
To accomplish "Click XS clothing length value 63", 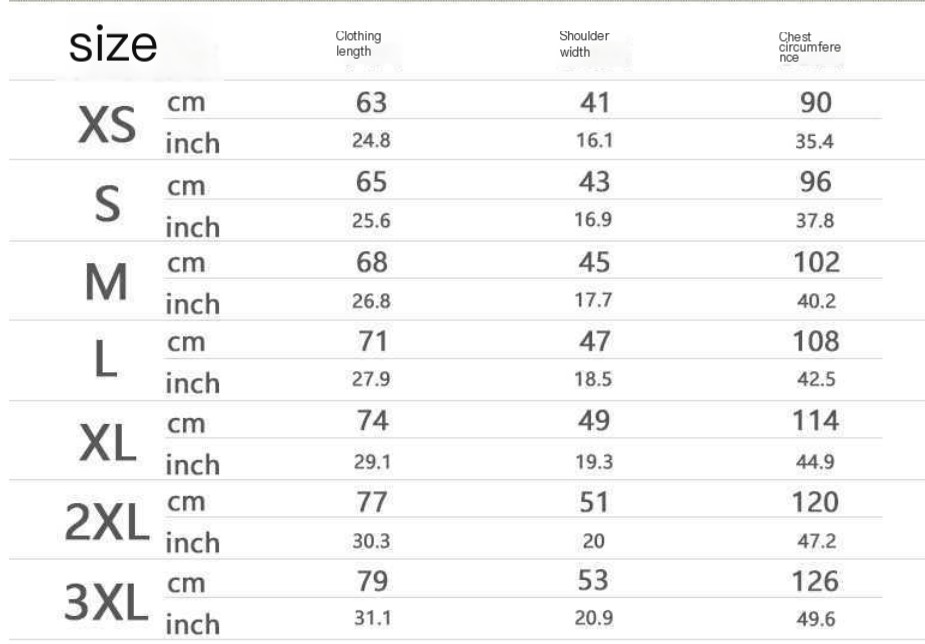I will (x=372, y=103).
